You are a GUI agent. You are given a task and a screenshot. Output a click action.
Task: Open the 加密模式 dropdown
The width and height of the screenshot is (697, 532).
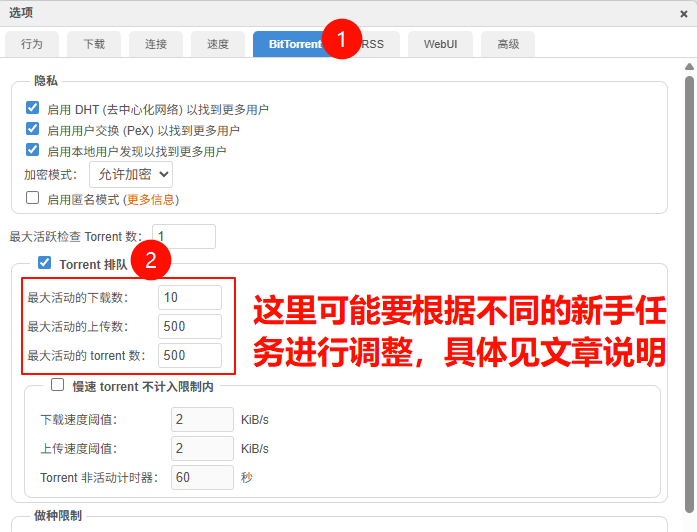[131, 174]
